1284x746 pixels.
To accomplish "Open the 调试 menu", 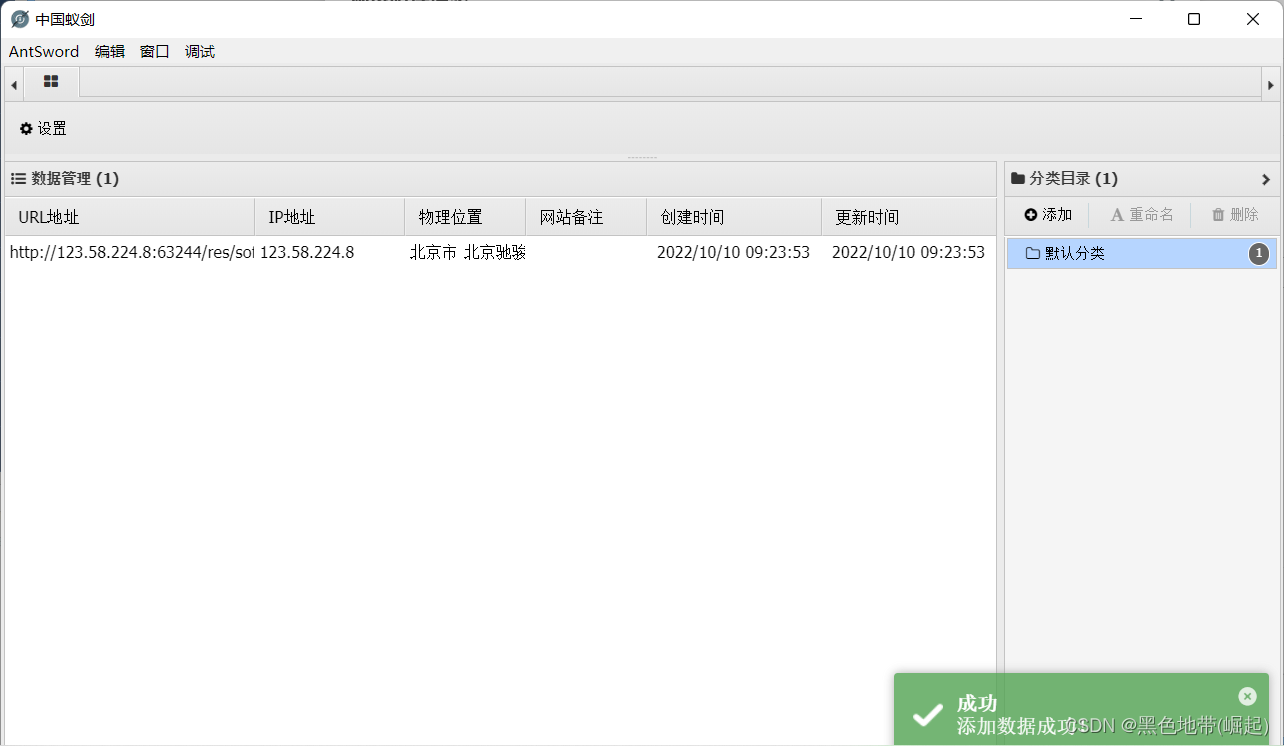I will pyautogui.click(x=199, y=51).
